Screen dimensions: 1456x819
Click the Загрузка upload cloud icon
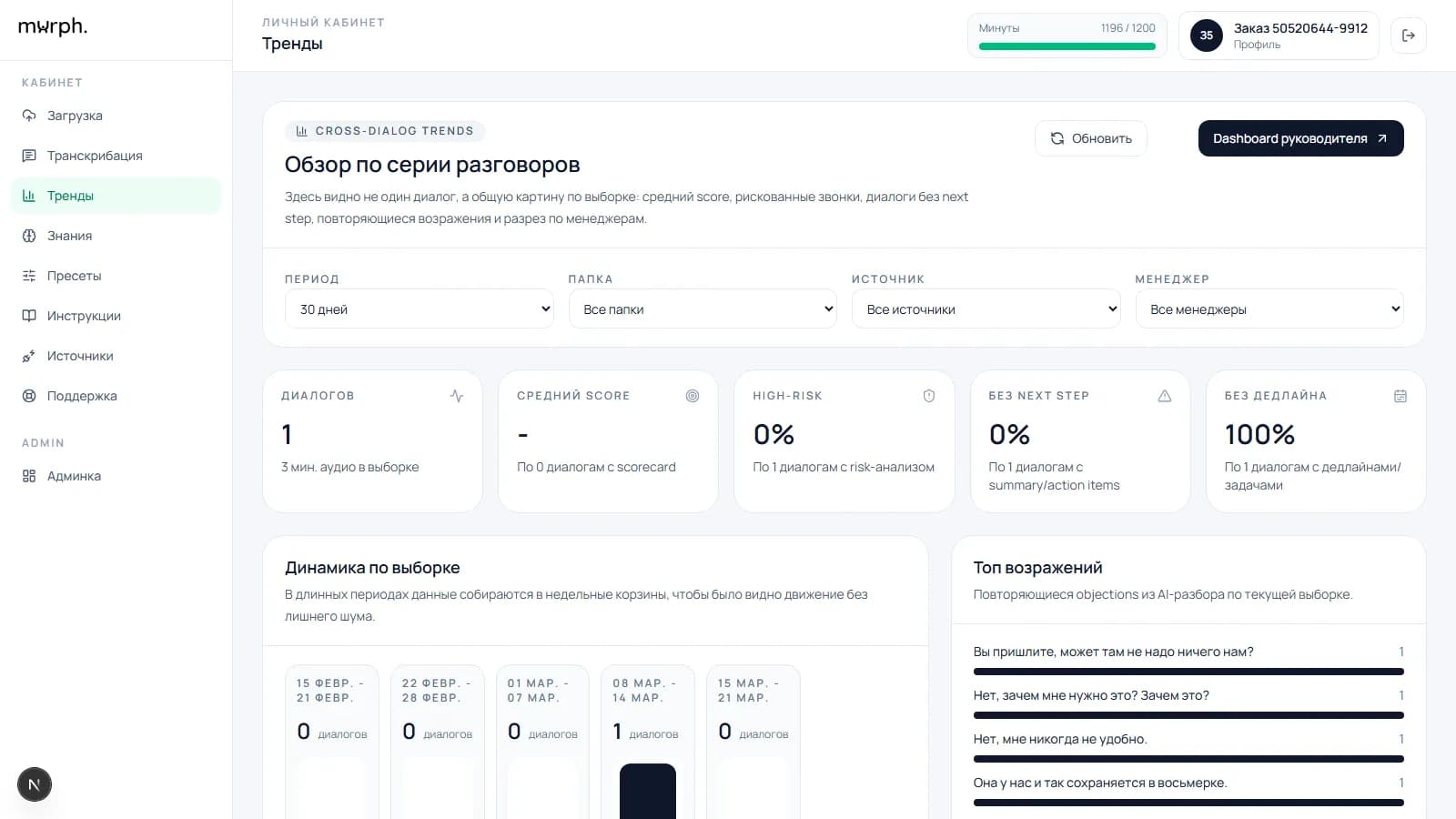[x=29, y=116]
